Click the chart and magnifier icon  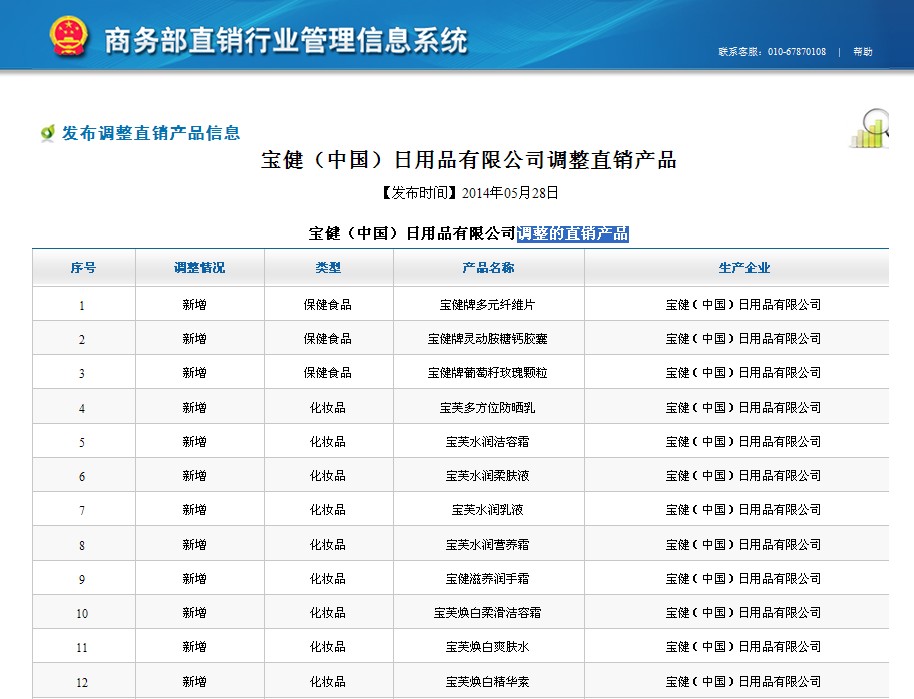tap(870, 127)
